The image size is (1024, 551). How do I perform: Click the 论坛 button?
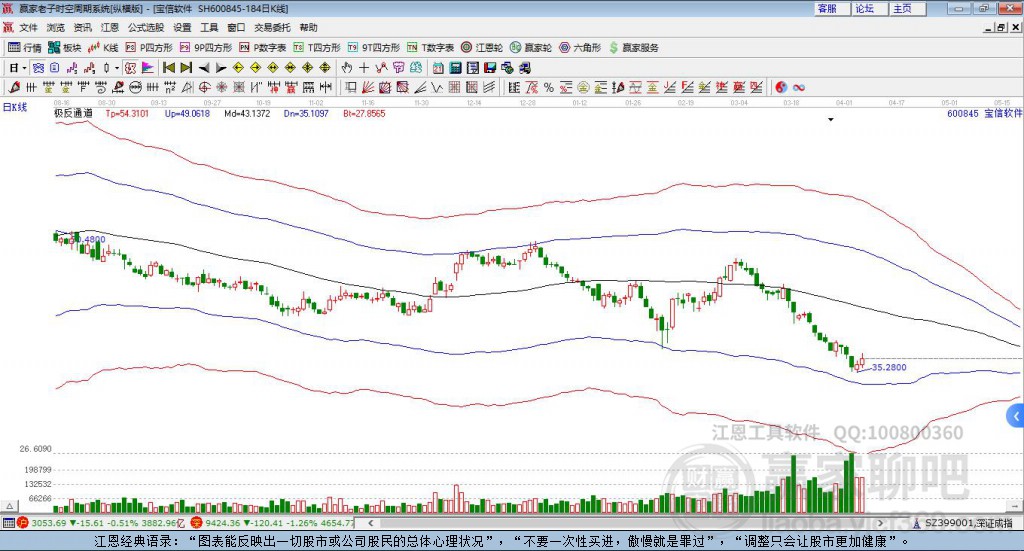coord(870,8)
